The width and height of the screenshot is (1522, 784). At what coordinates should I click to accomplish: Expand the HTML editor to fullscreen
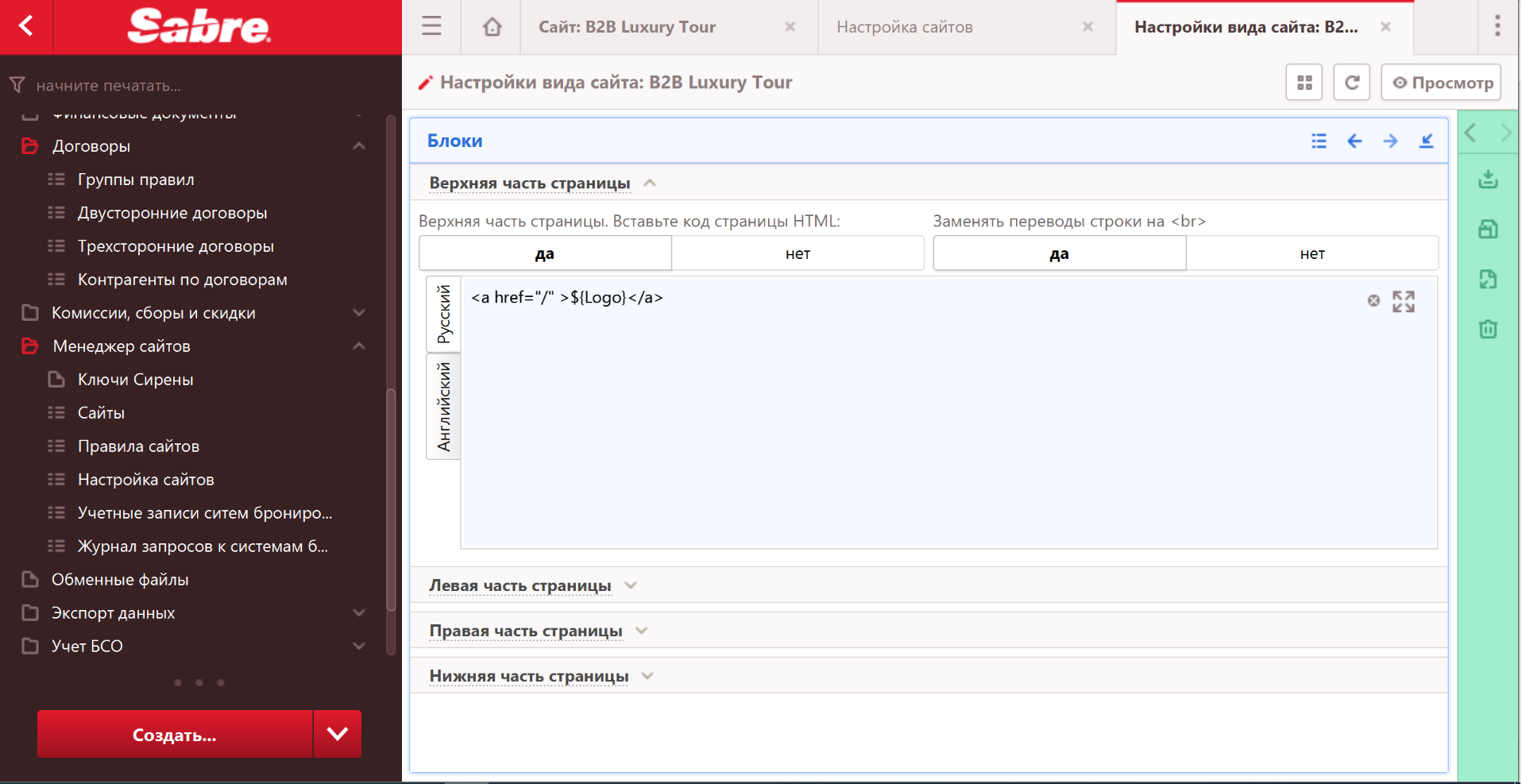tap(1403, 302)
